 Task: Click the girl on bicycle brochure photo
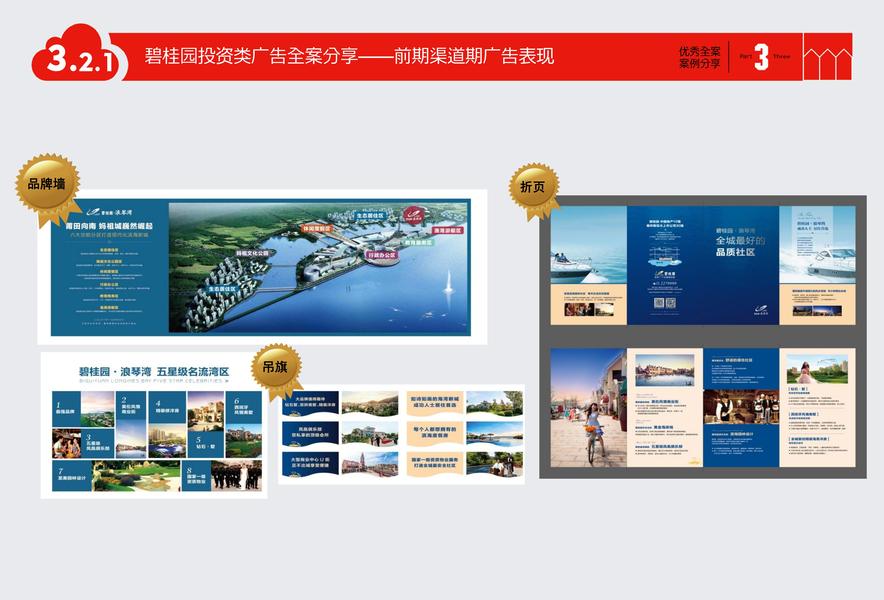click(x=589, y=407)
